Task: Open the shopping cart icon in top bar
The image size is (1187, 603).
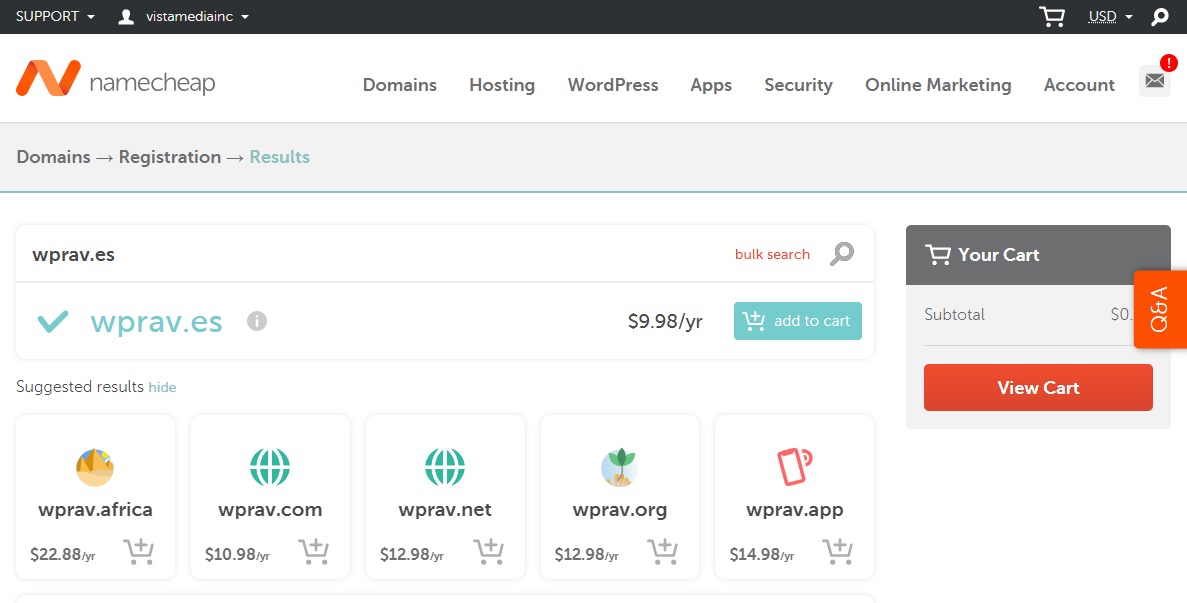Action: pyautogui.click(x=1051, y=17)
